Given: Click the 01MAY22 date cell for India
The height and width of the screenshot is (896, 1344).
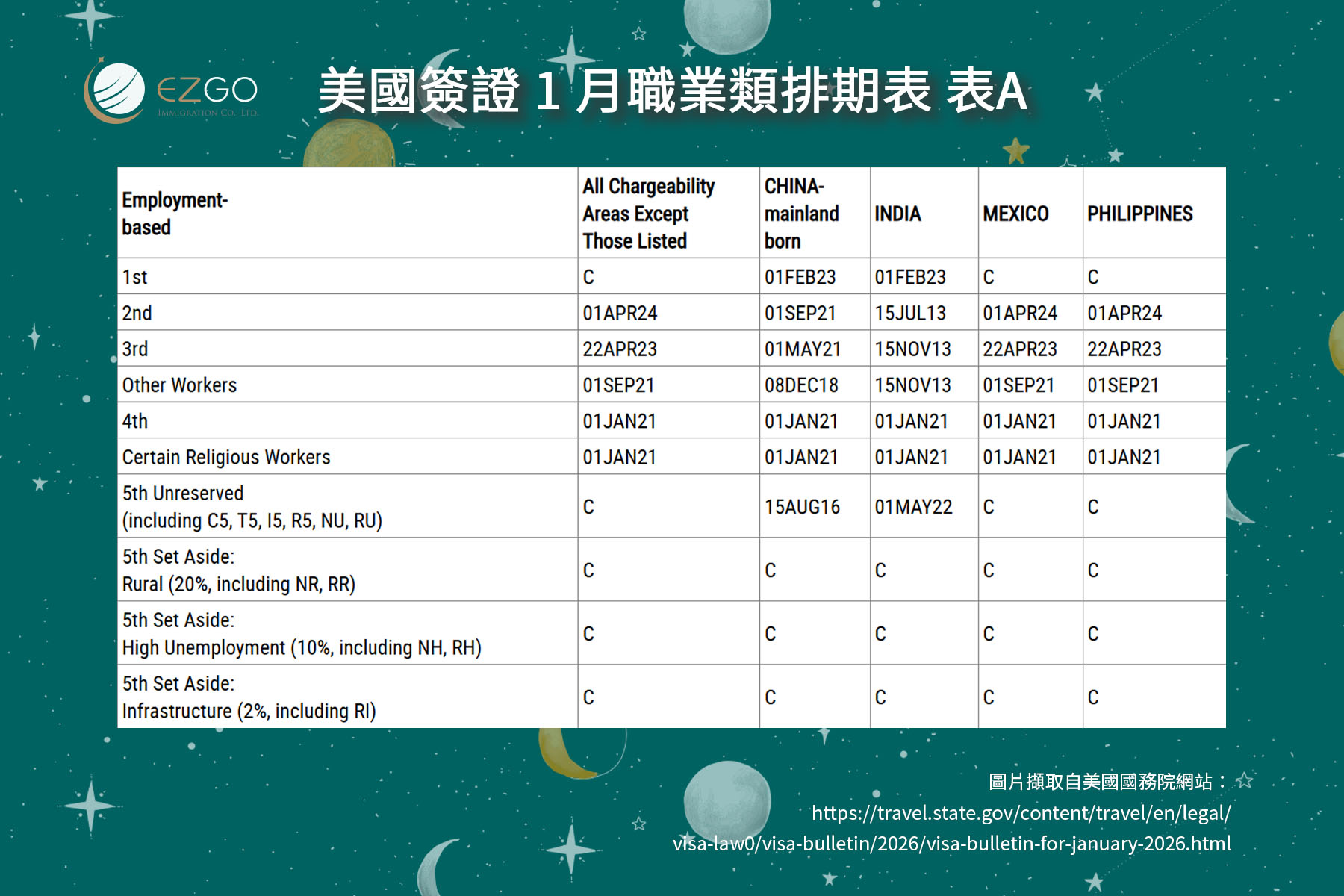Looking at the screenshot, I should (913, 507).
